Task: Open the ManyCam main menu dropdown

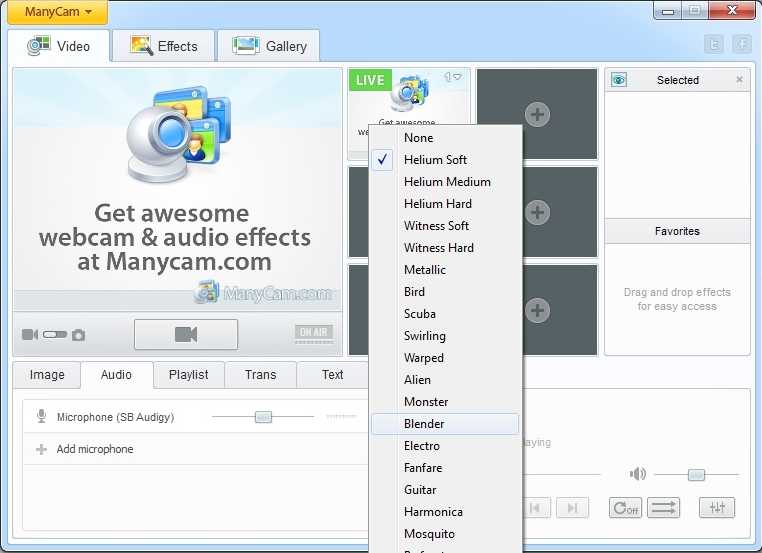Action: pyautogui.click(x=58, y=12)
